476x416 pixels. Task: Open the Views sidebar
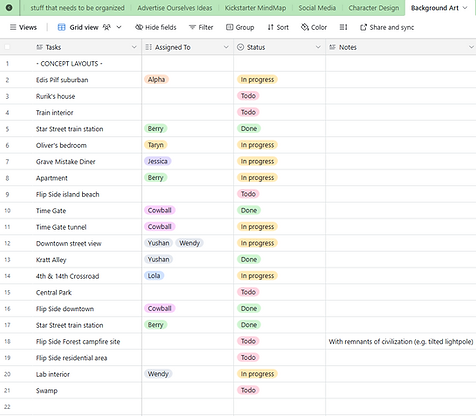point(23,27)
